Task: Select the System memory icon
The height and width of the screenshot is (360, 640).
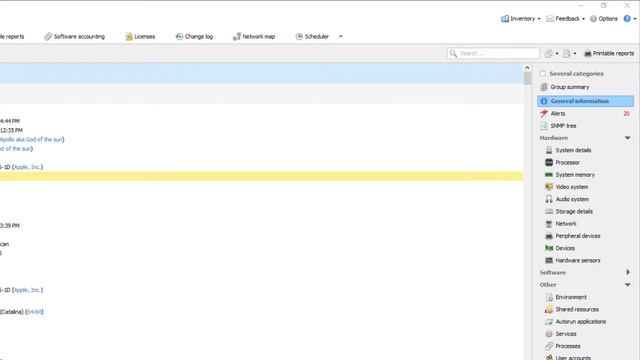Action: pos(549,175)
